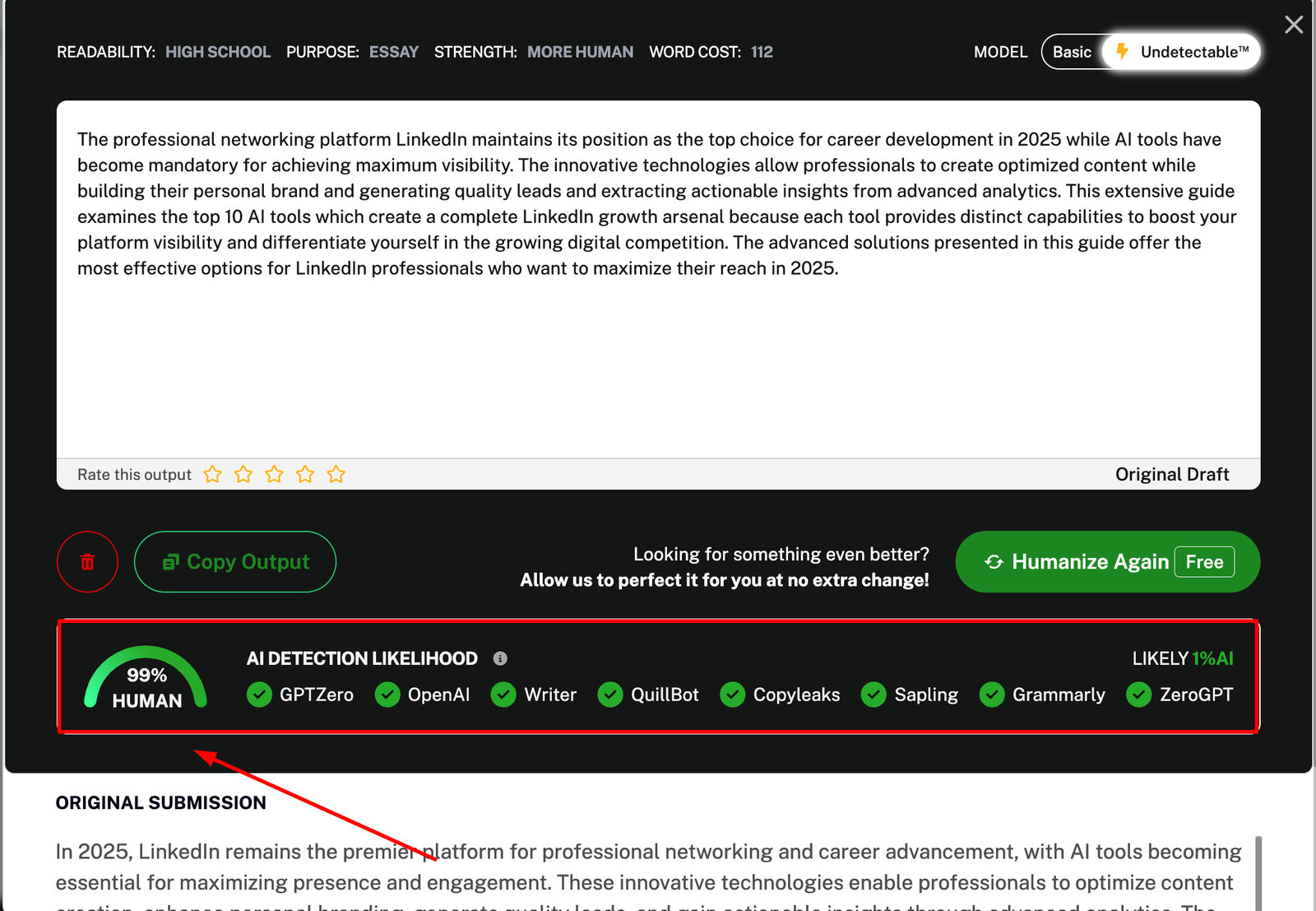Screen dimensions: 1316x911
Task: Copy the humanized output text
Action: (235, 562)
